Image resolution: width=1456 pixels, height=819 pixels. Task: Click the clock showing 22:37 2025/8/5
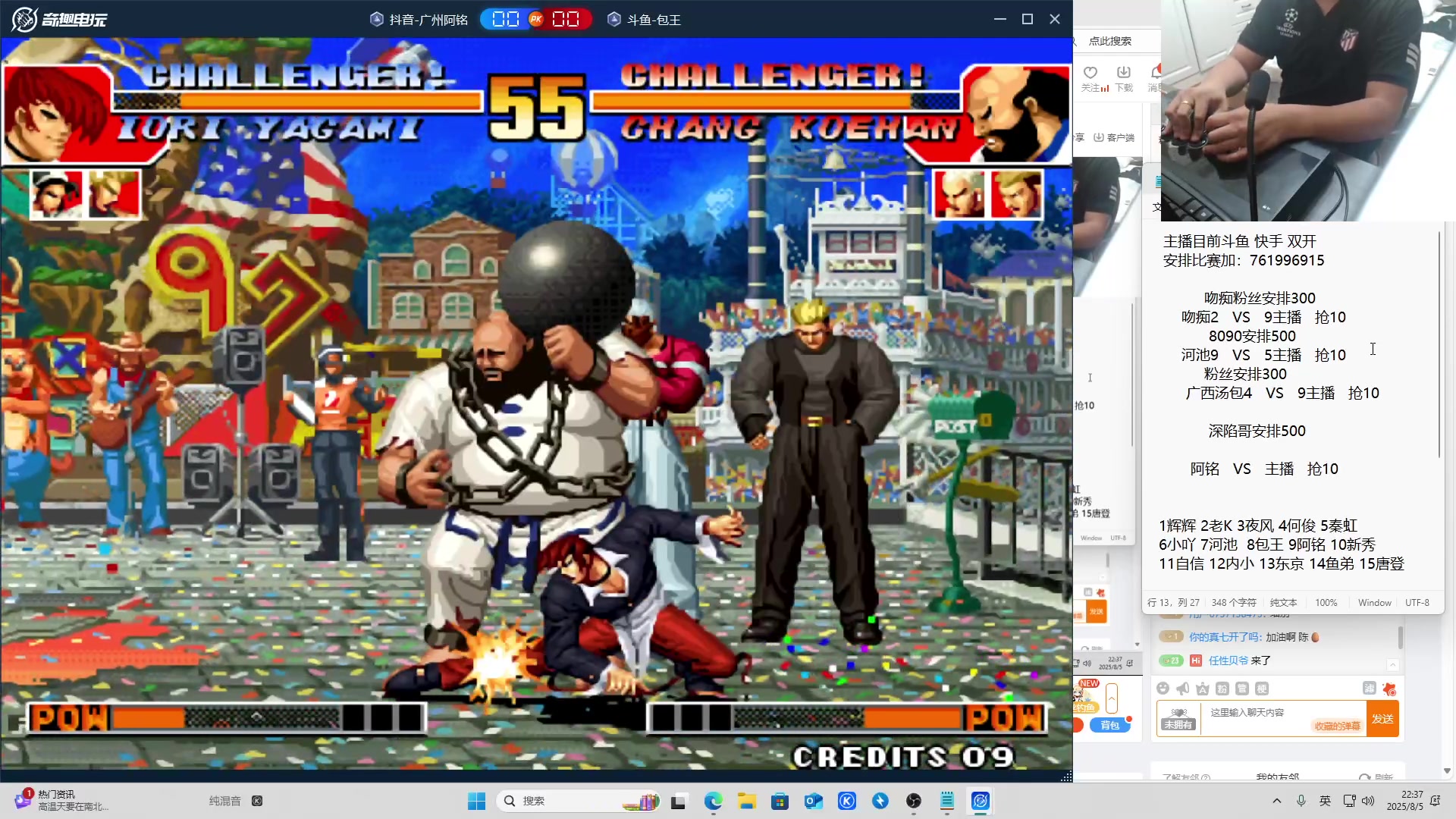(x=1405, y=801)
